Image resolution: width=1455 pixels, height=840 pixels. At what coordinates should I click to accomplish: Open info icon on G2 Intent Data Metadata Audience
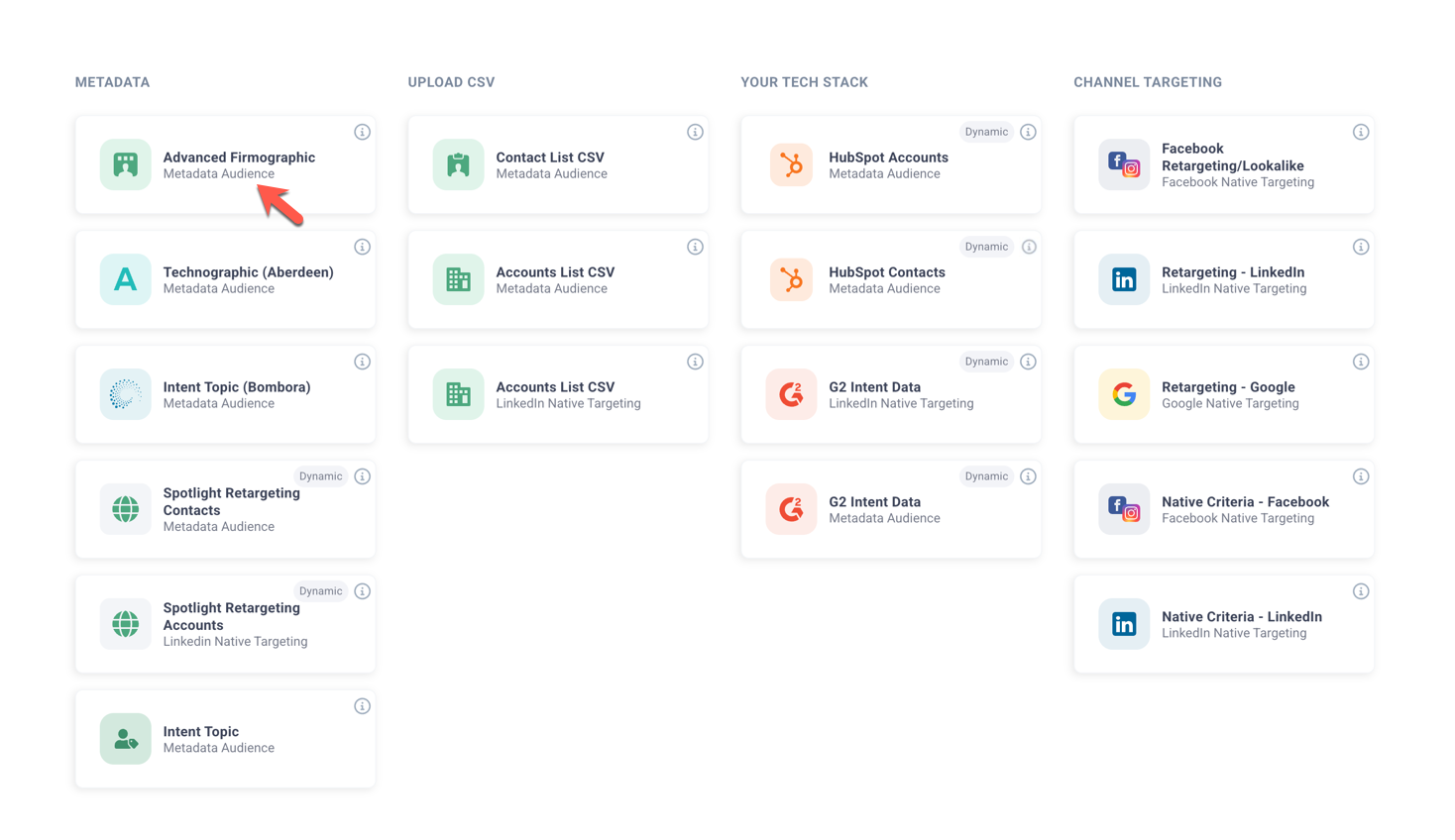(1028, 476)
